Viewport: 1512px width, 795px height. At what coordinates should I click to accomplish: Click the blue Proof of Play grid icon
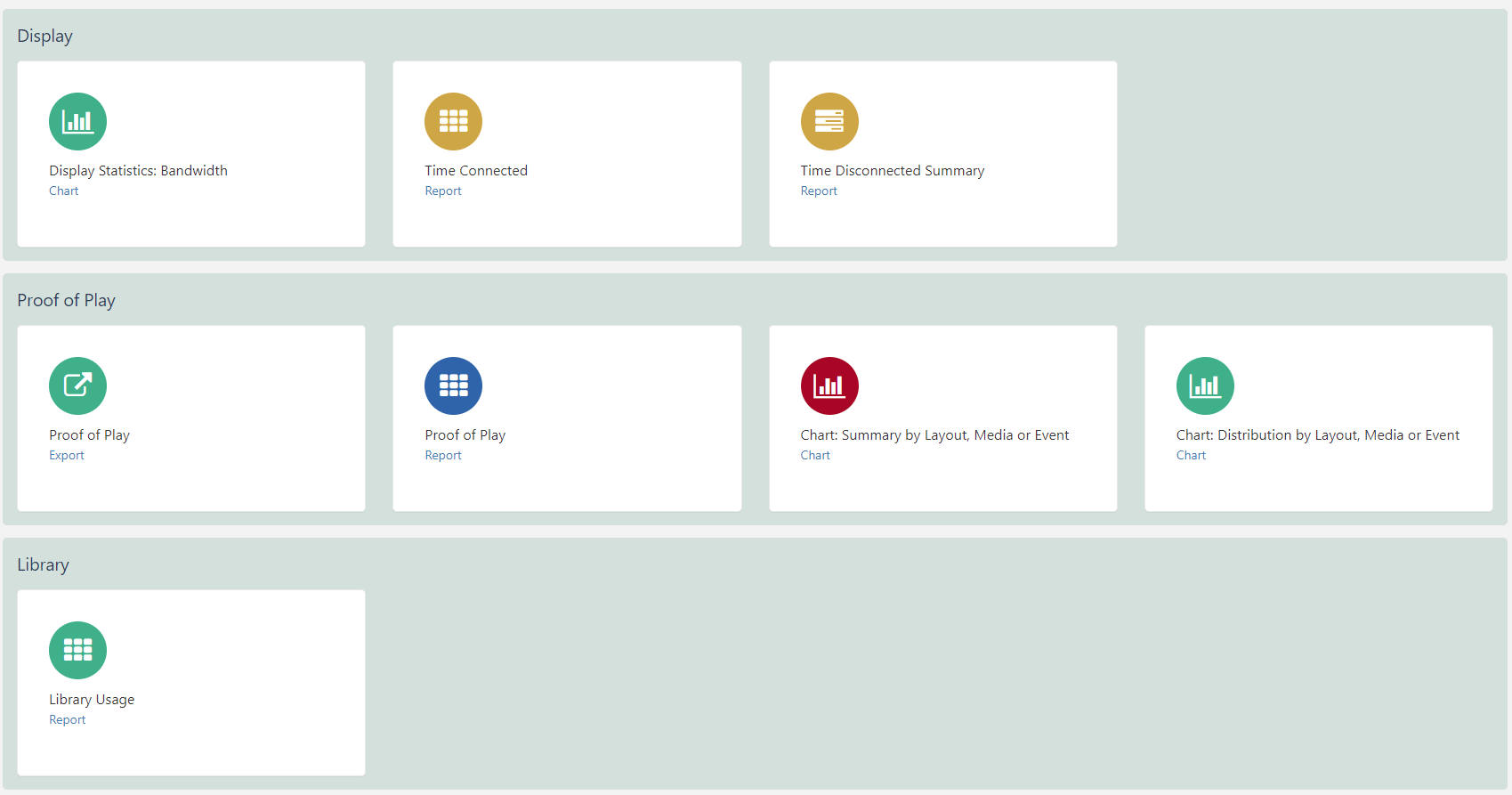click(453, 386)
